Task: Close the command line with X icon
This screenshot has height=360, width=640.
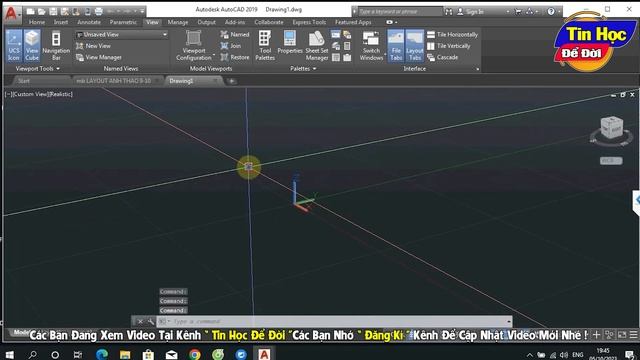Action: click(140, 322)
